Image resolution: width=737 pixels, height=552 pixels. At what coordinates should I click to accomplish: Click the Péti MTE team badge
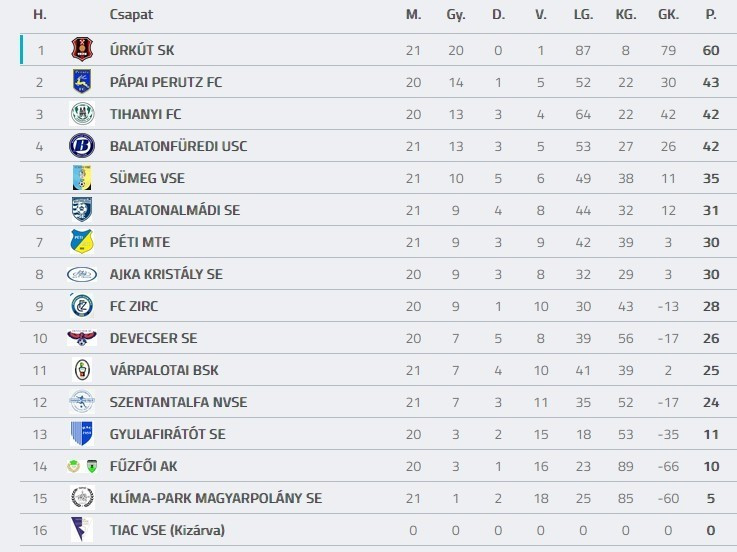[x=81, y=242]
